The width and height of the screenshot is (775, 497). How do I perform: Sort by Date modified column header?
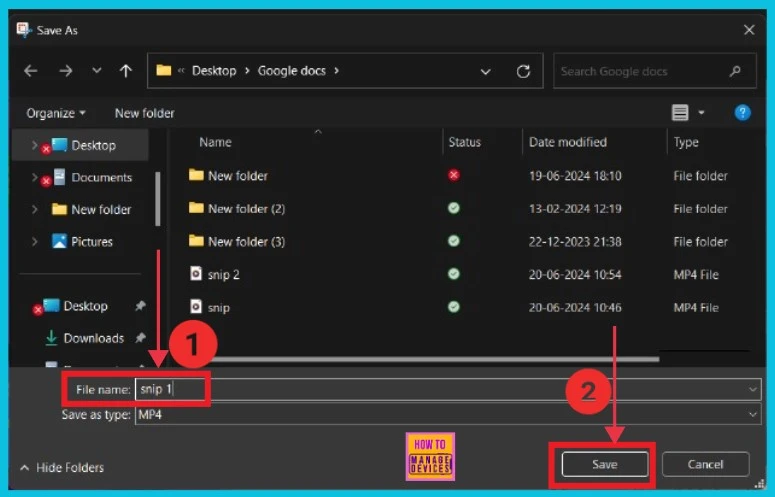pos(567,142)
